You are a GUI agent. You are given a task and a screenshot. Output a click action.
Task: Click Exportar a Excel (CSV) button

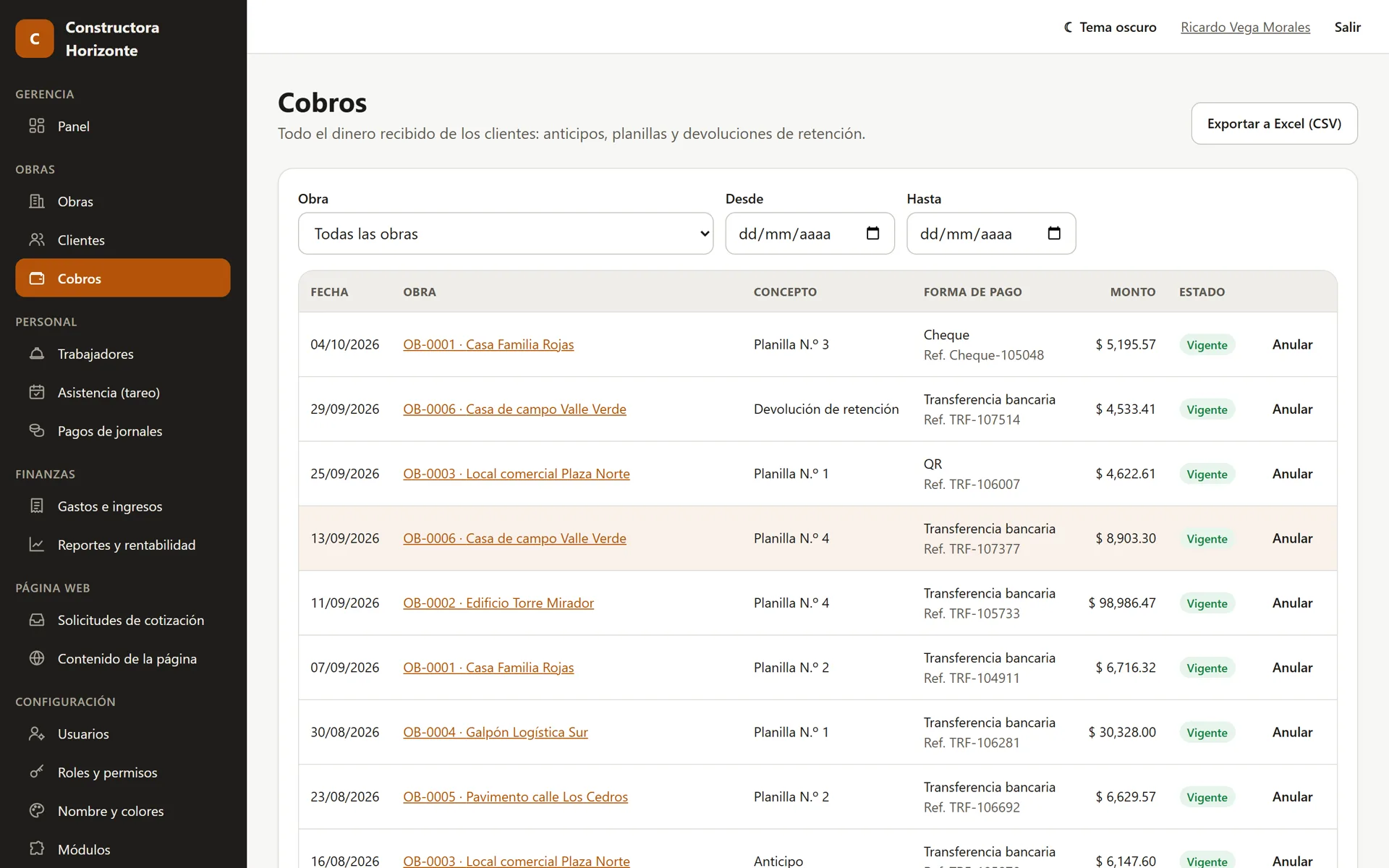(x=1274, y=123)
